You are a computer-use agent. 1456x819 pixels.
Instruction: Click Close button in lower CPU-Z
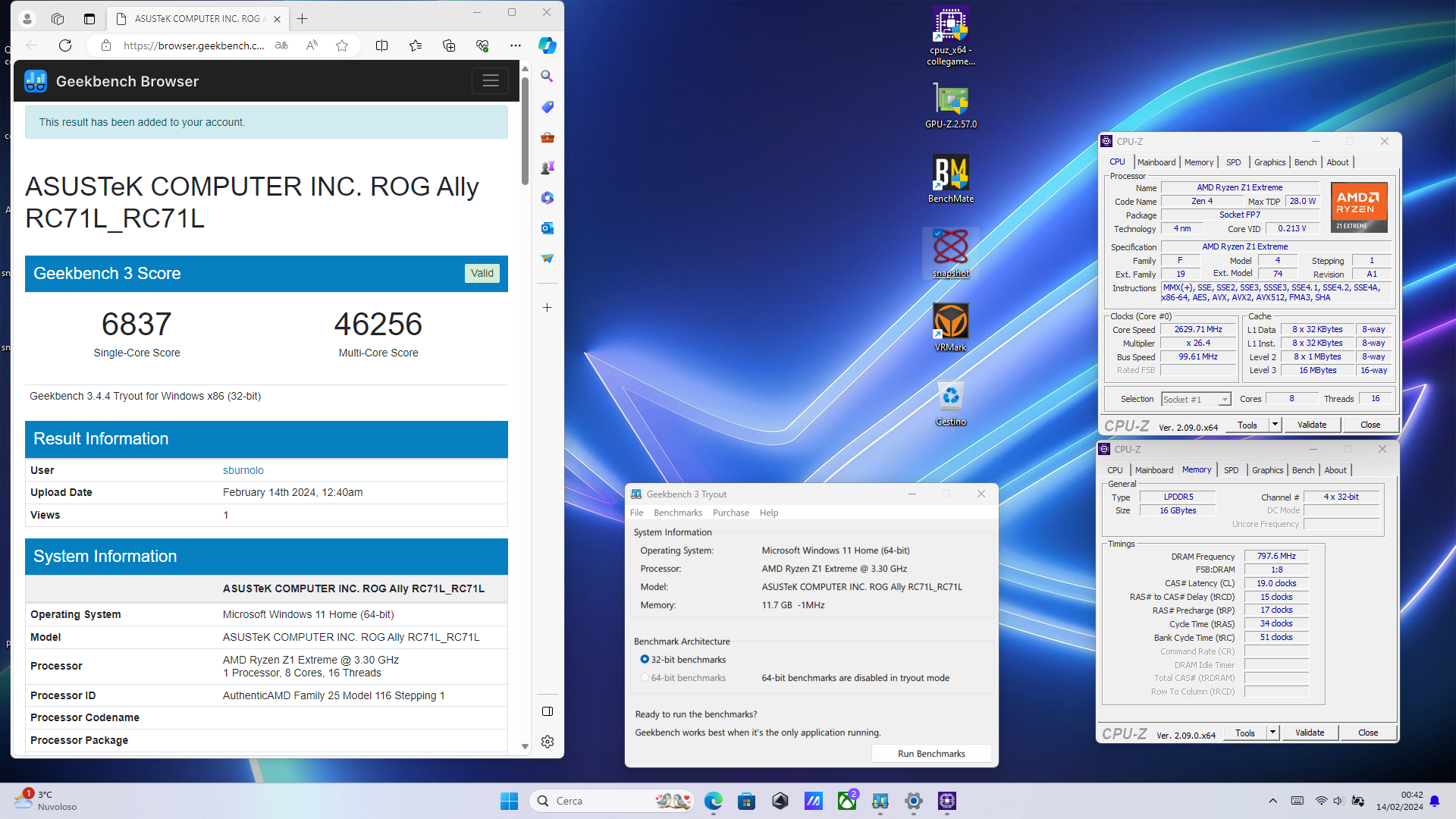coord(1368,733)
